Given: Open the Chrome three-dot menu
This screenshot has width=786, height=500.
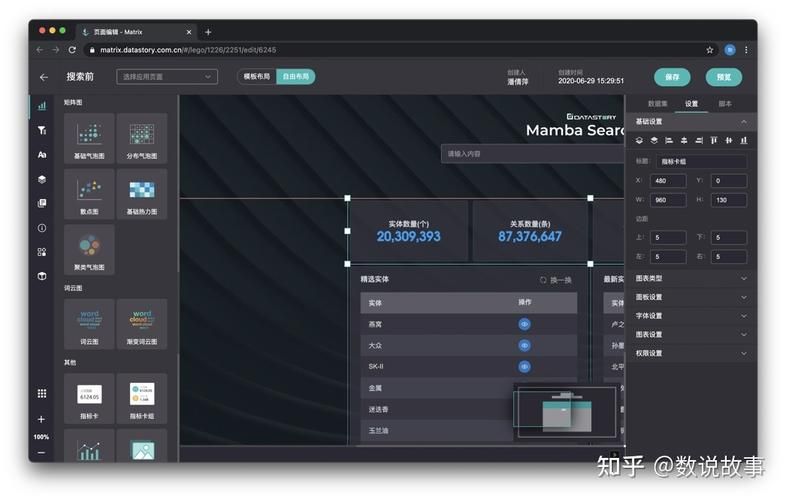Looking at the screenshot, I should [x=746, y=50].
